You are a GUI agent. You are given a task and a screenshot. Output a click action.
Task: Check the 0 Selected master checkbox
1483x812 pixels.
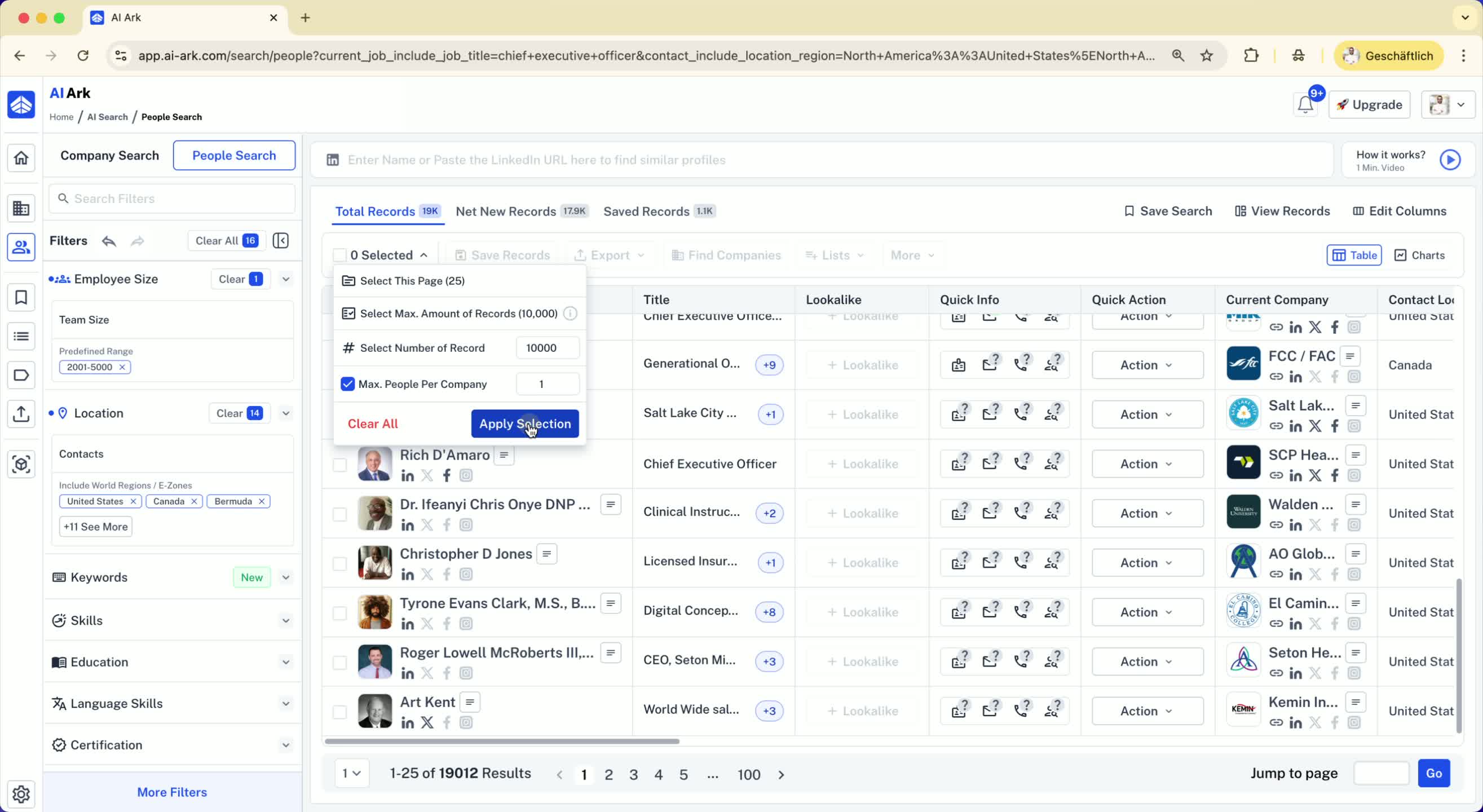coord(339,255)
